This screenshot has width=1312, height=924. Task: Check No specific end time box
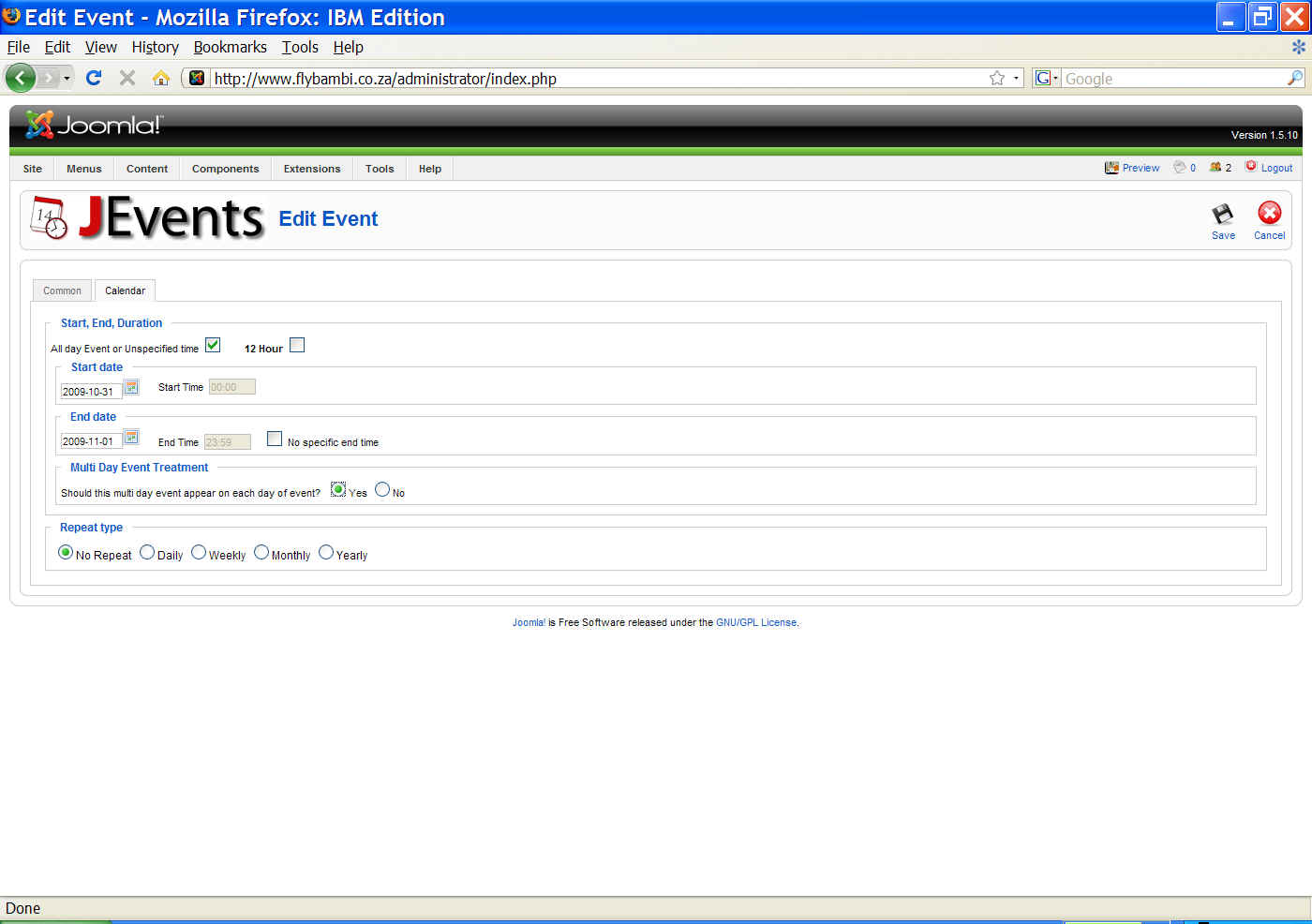point(275,439)
